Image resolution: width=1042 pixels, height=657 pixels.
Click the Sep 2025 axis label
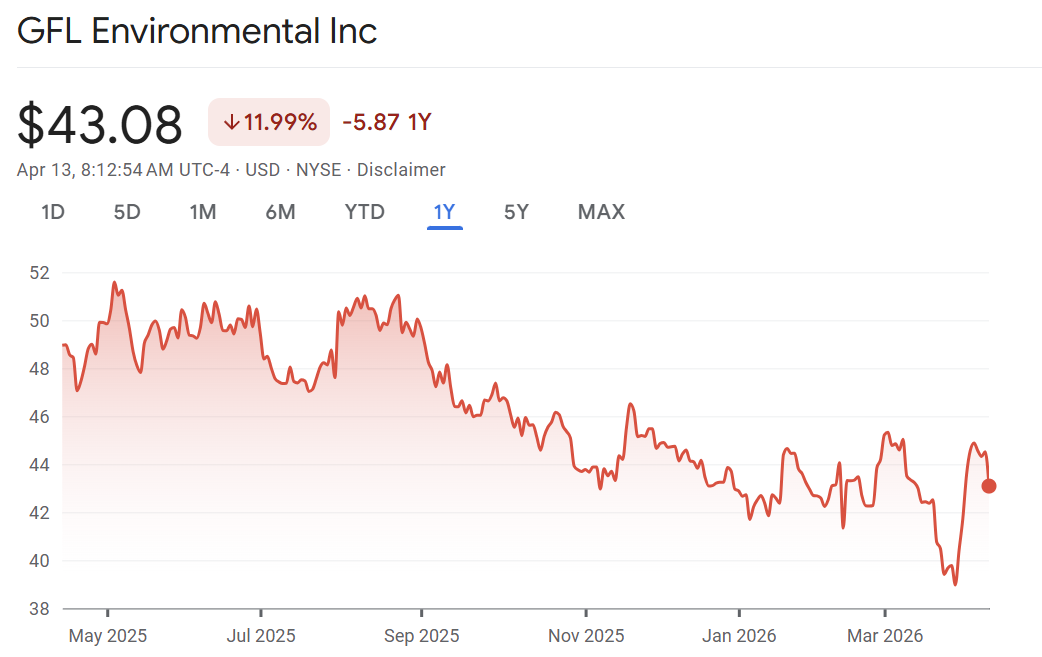click(422, 636)
